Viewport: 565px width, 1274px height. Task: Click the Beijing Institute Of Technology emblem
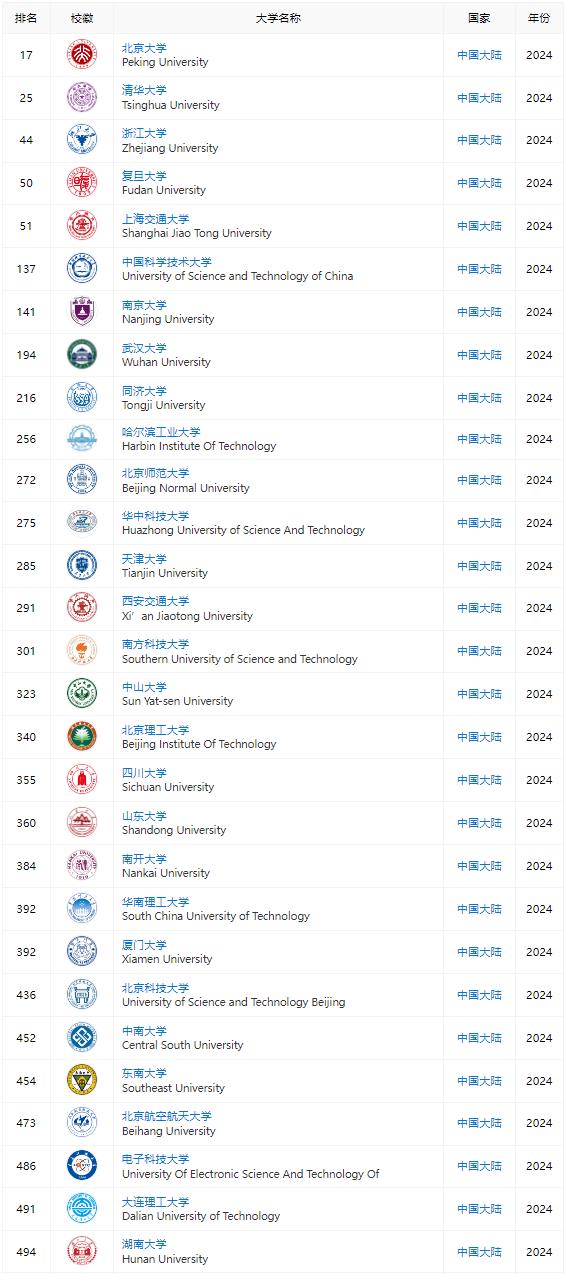[82, 737]
